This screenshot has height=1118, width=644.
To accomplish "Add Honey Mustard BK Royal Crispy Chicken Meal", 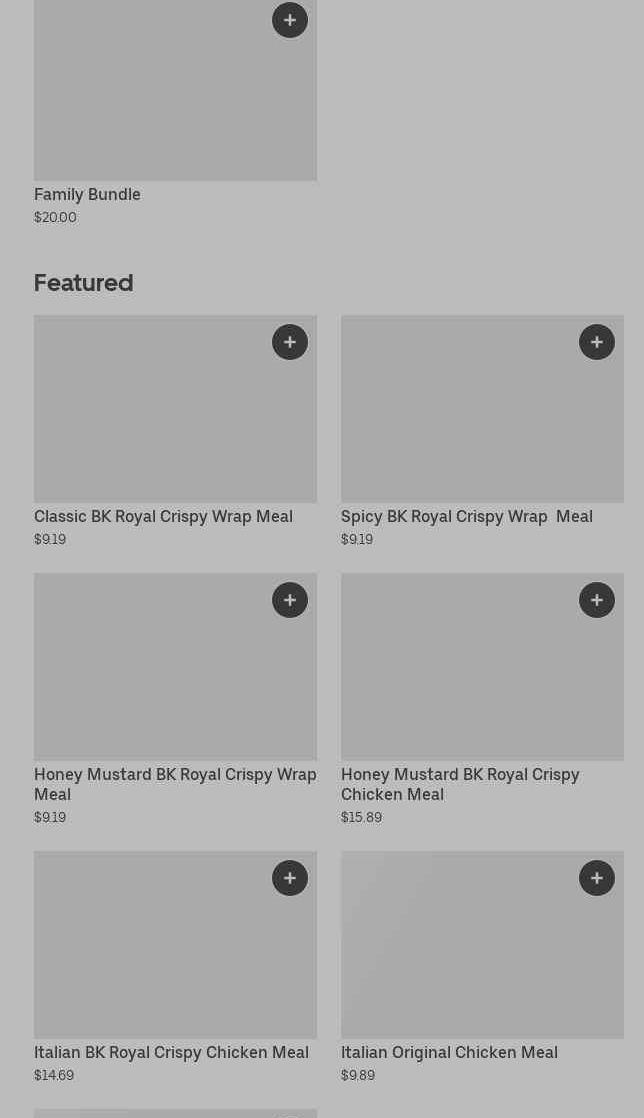I will coord(597,600).
